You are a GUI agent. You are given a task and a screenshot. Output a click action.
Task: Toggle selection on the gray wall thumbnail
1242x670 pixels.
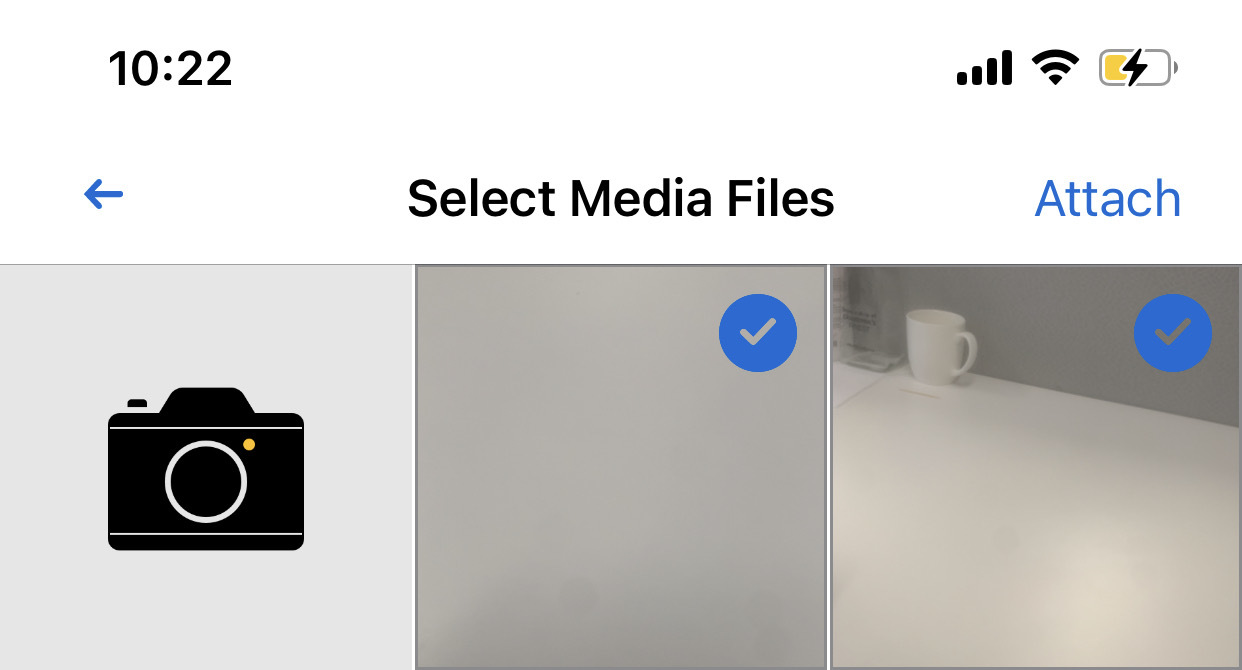(621, 467)
